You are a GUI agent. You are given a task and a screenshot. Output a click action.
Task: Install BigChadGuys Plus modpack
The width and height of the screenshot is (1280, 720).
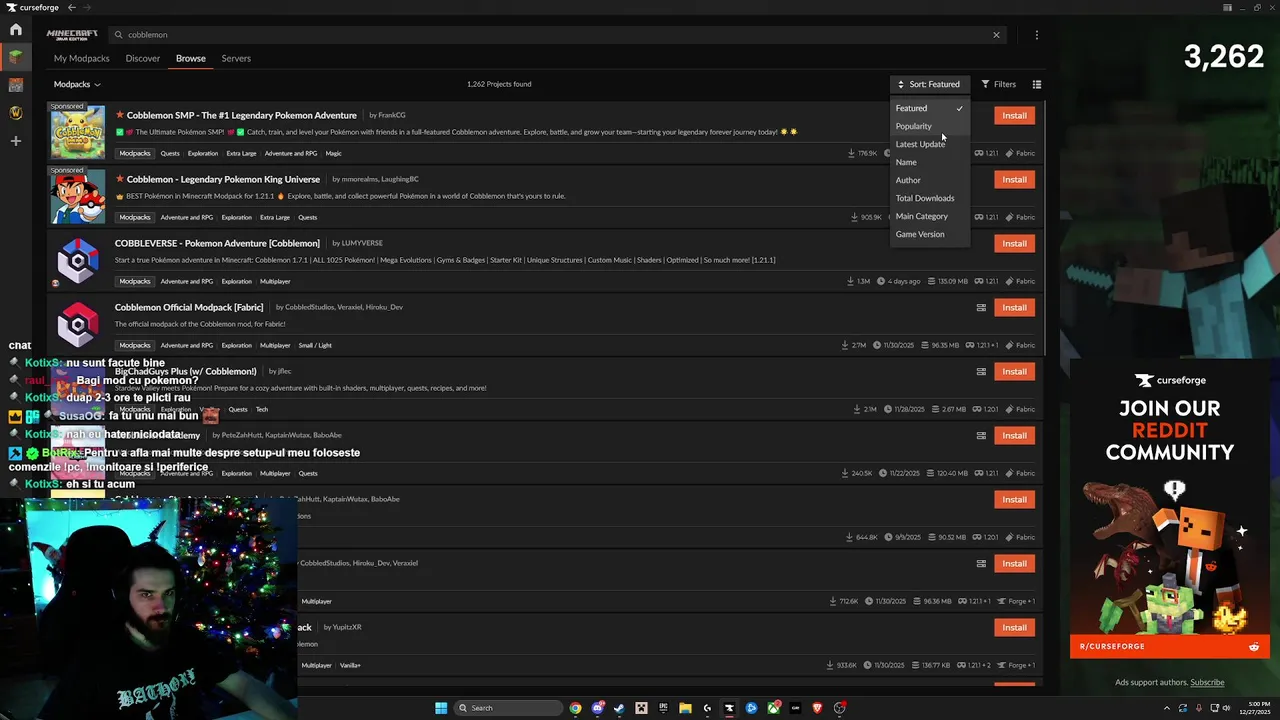click(1014, 371)
